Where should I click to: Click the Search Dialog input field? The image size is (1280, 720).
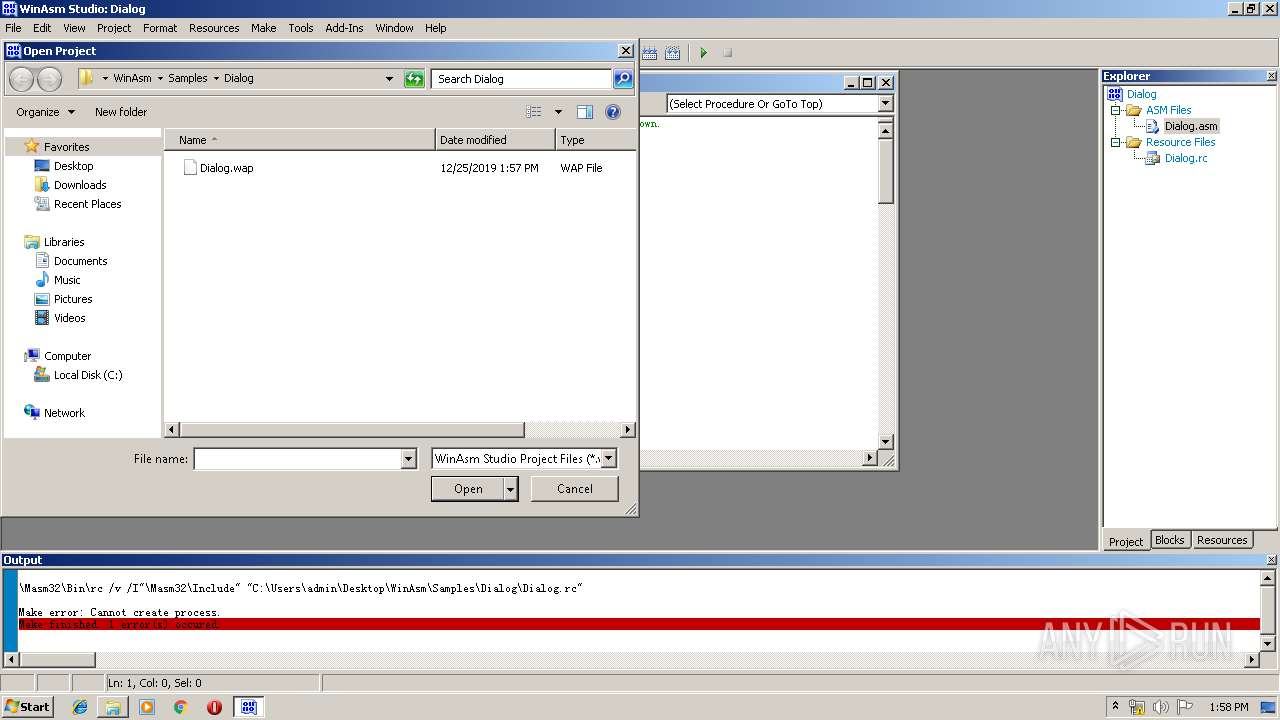coord(521,79)
